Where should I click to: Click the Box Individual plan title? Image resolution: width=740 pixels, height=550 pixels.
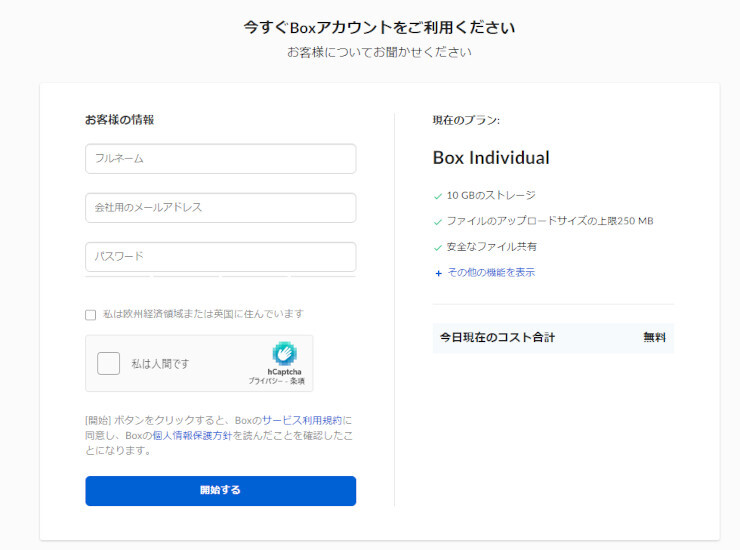tap(491, 158)
